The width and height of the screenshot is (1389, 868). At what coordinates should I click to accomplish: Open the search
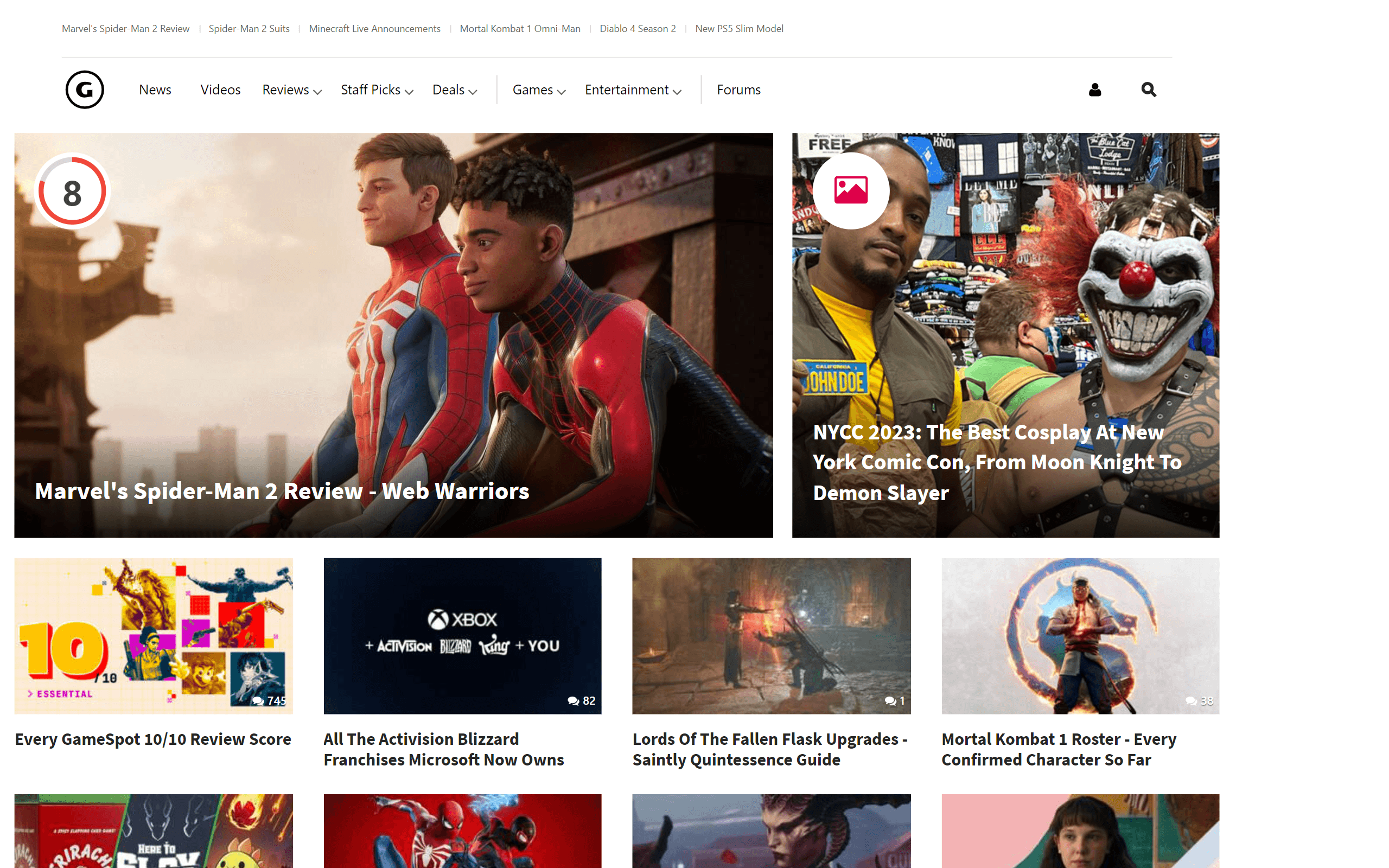1148,90
